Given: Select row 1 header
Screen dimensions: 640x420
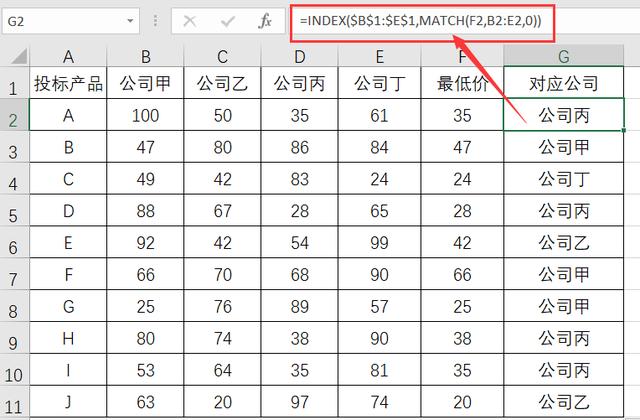Looking at the screenshot, I should [x=14, y=83].
